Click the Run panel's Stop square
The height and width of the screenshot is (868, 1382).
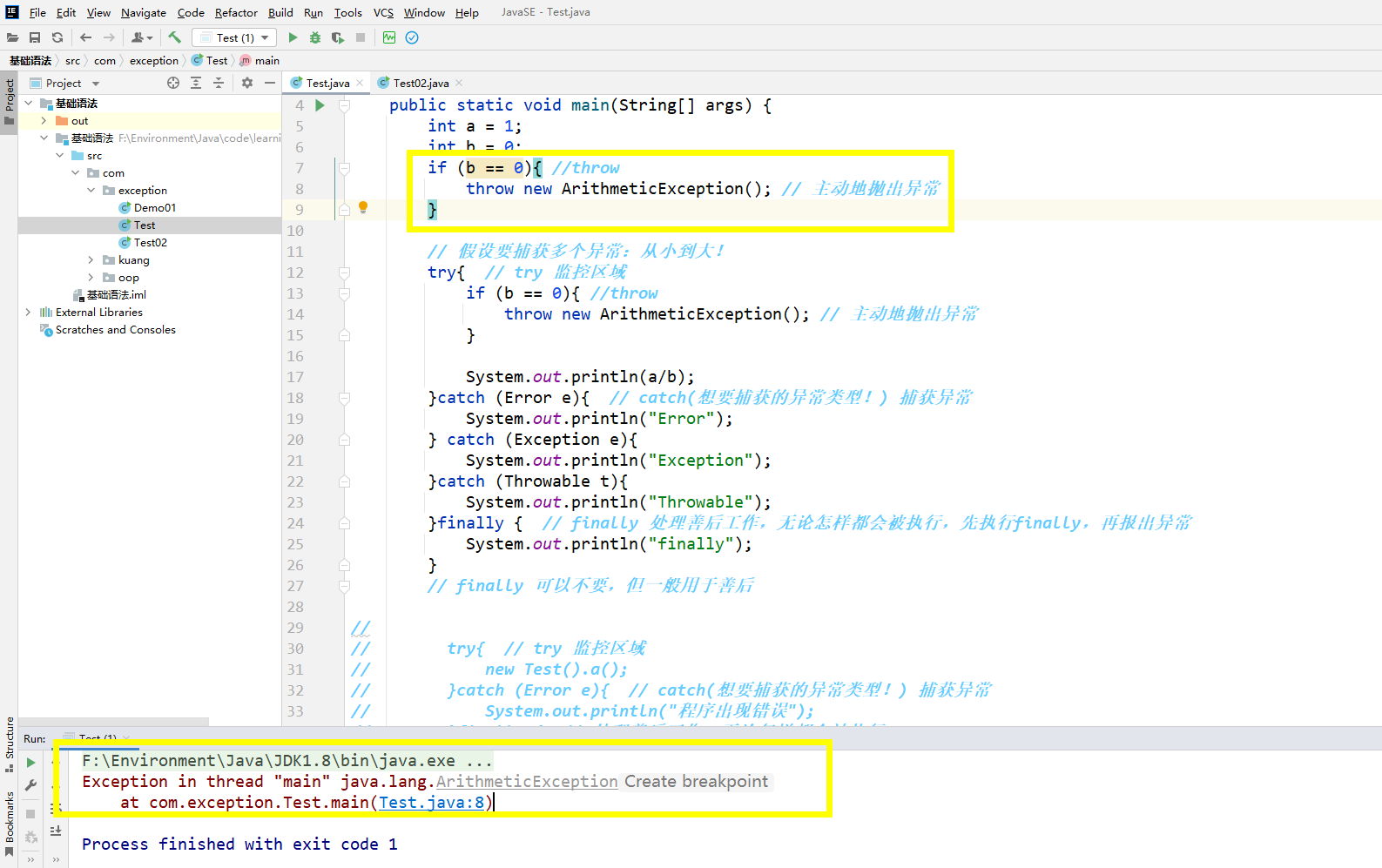31,813
